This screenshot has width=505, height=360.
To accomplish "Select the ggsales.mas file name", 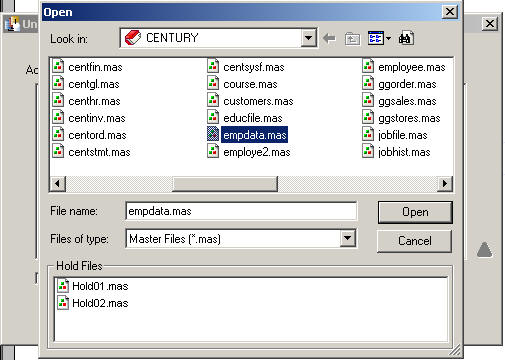I will pyautogui.click(x=407, y=101).
